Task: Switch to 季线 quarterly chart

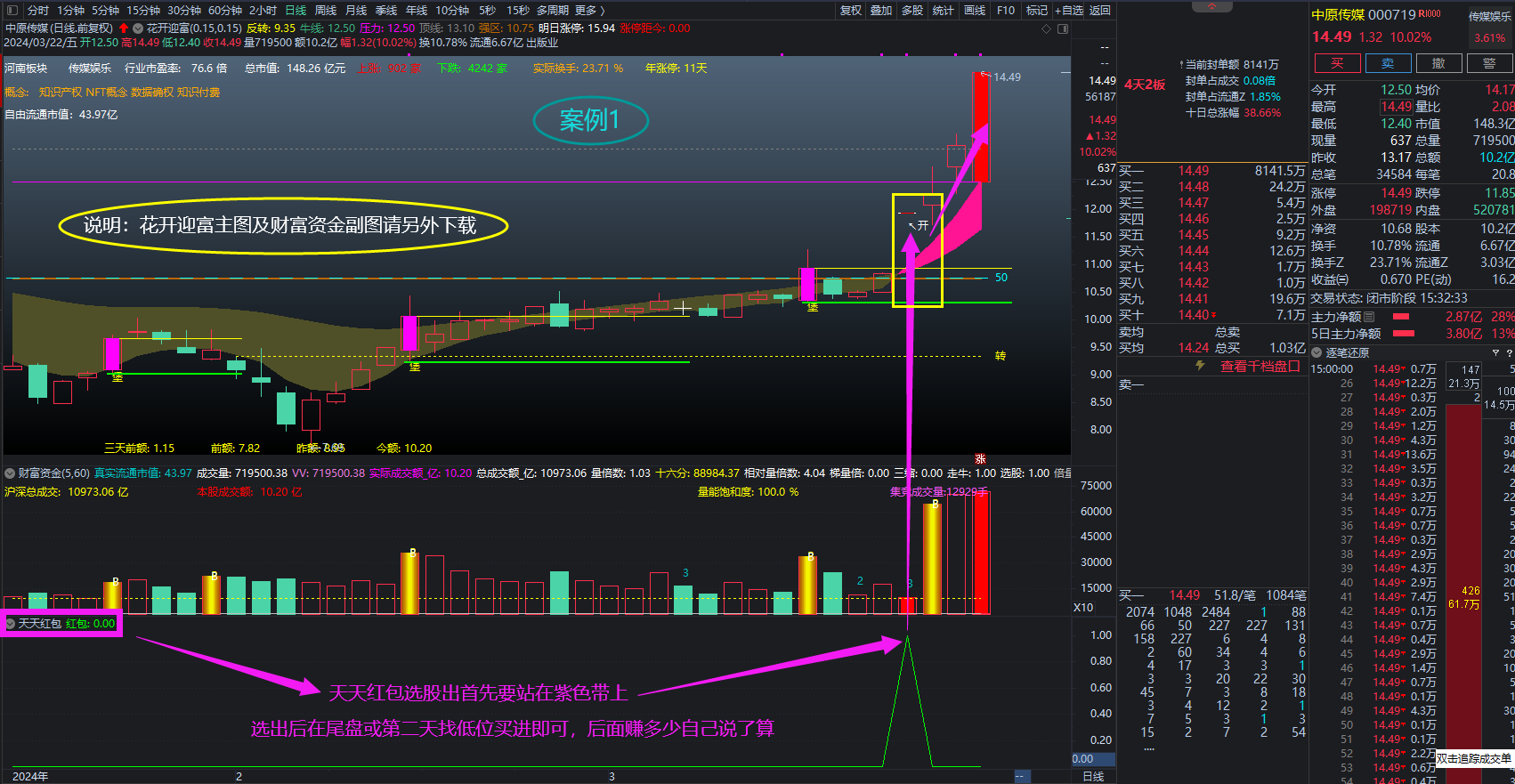Action: (x=386, y=10)
